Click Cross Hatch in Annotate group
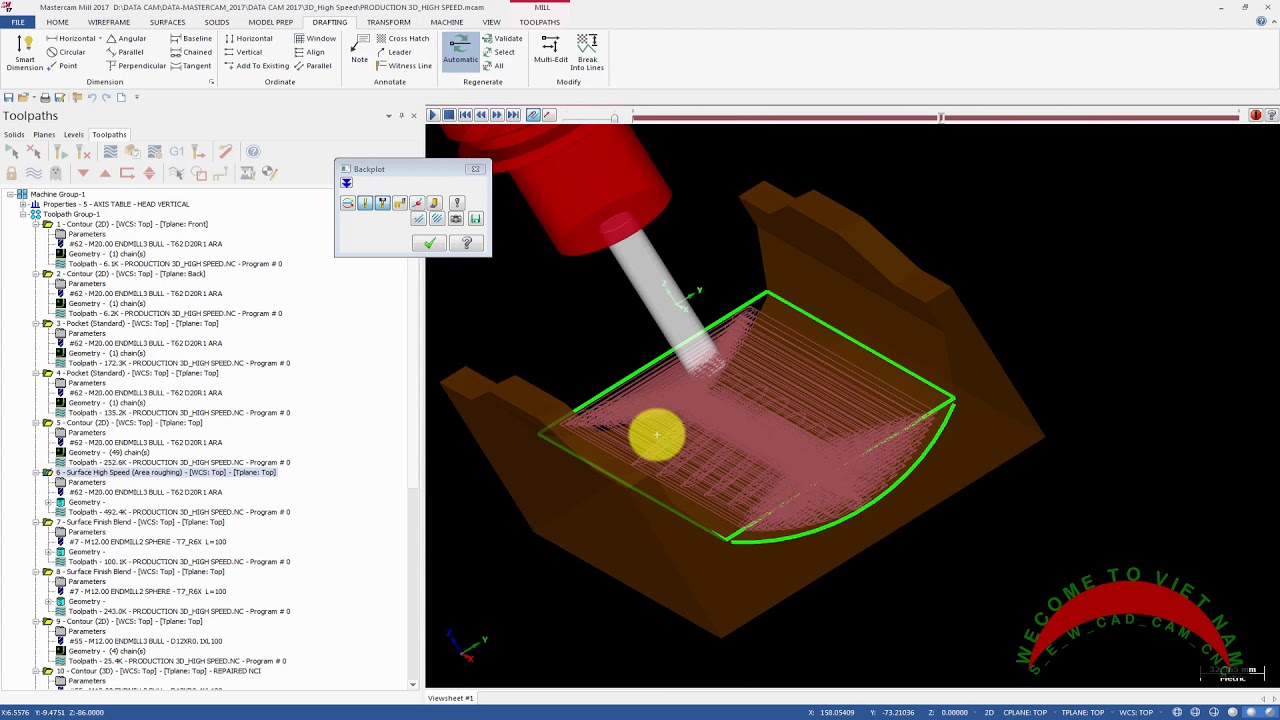Image resolution: width=1280 pixels, height=720 pixels. coord(401,38)
